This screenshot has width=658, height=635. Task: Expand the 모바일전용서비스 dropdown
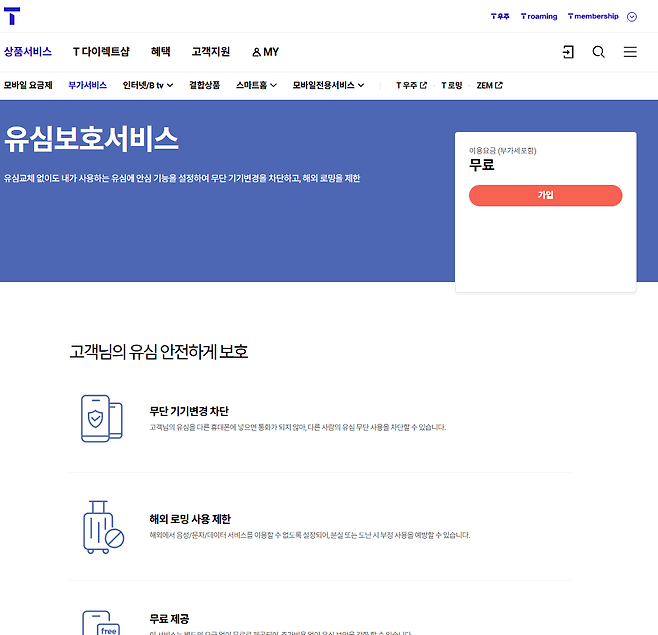(x=328, y=85)
